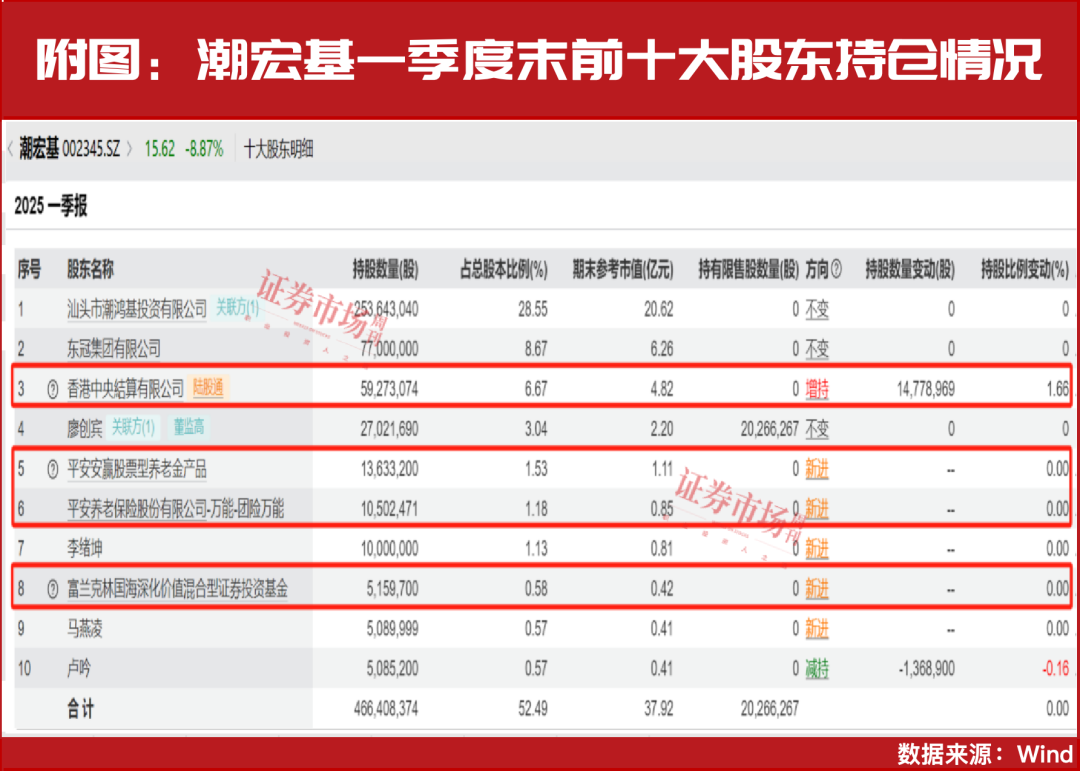Click the total ratio 52.49
Image resolution: width=1080 pixels, height=771 pixels.
[533, 709]
